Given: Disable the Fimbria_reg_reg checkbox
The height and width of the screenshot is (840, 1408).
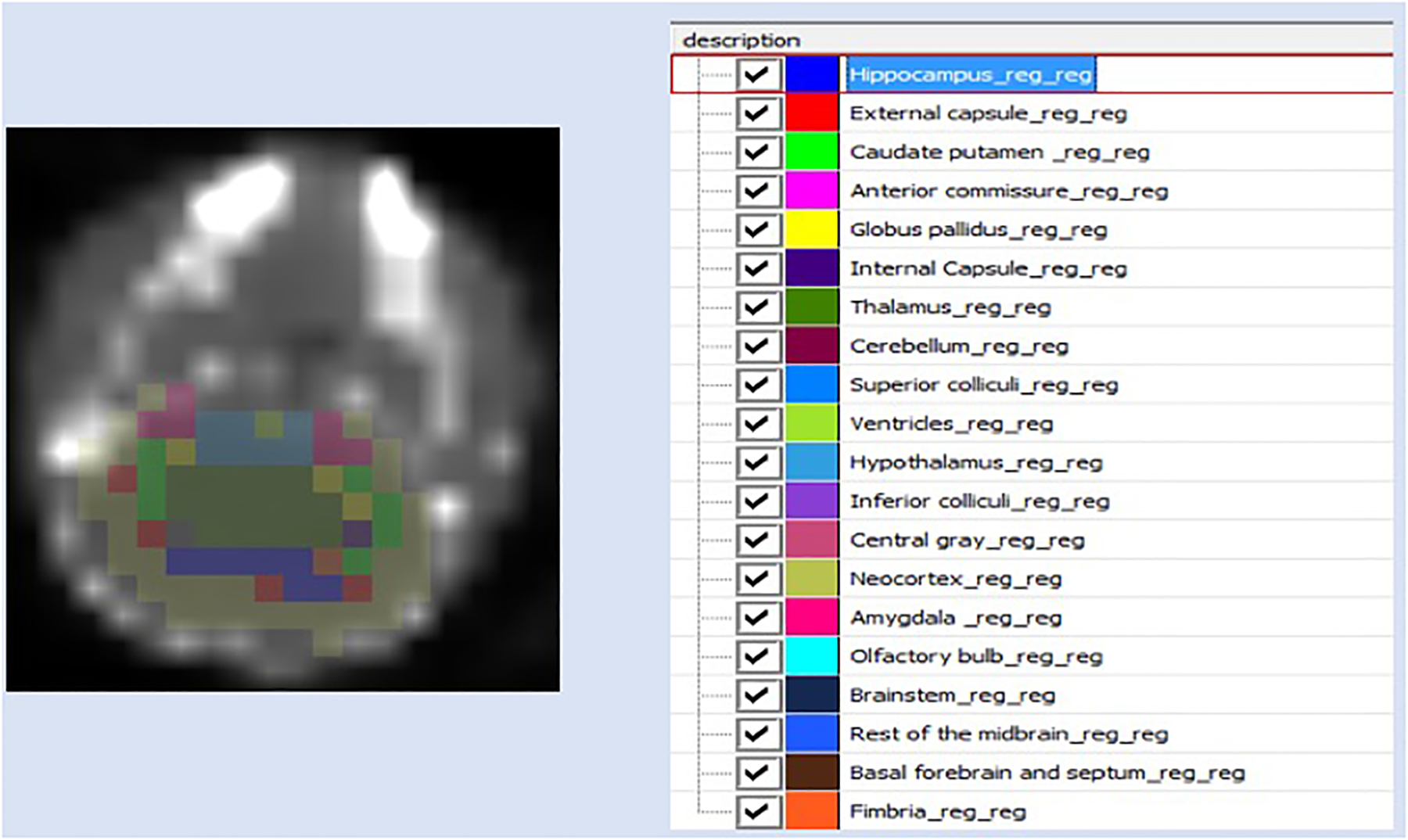Looking at the screenshot, I should pyautogui.click(x=757, y=812).
